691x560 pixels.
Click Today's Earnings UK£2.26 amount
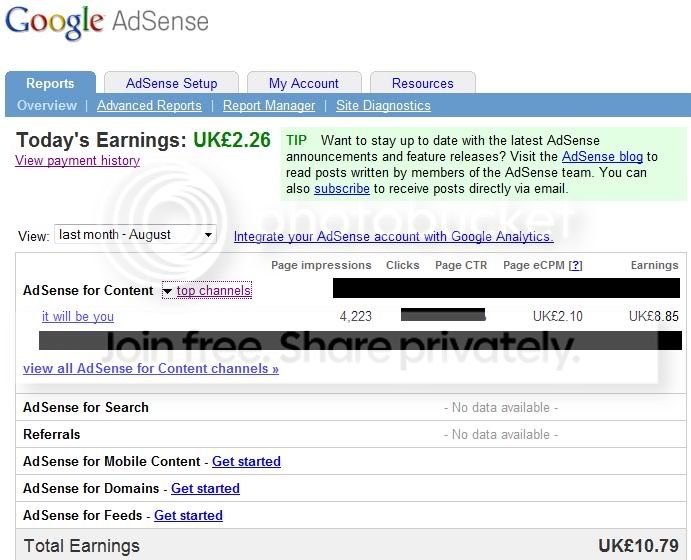(232, 140)
